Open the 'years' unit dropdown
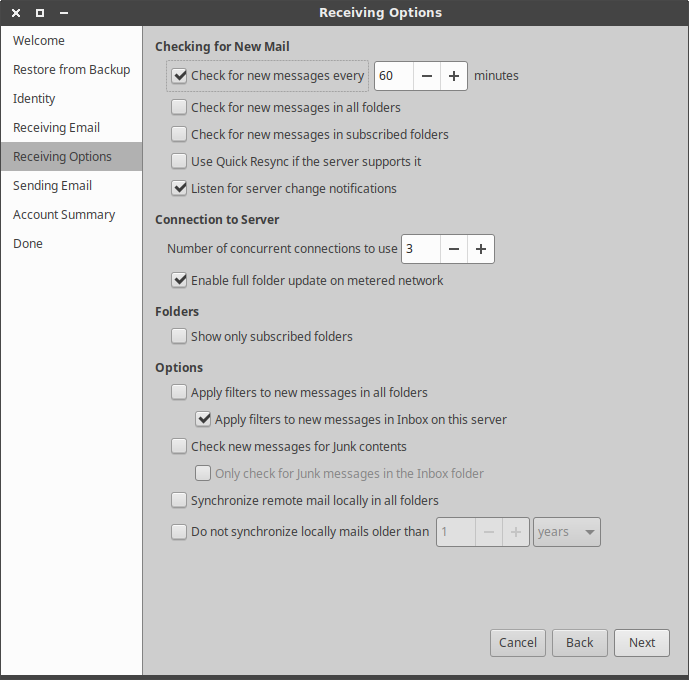This screenshot has width=689, height=680. pos(567,533)
